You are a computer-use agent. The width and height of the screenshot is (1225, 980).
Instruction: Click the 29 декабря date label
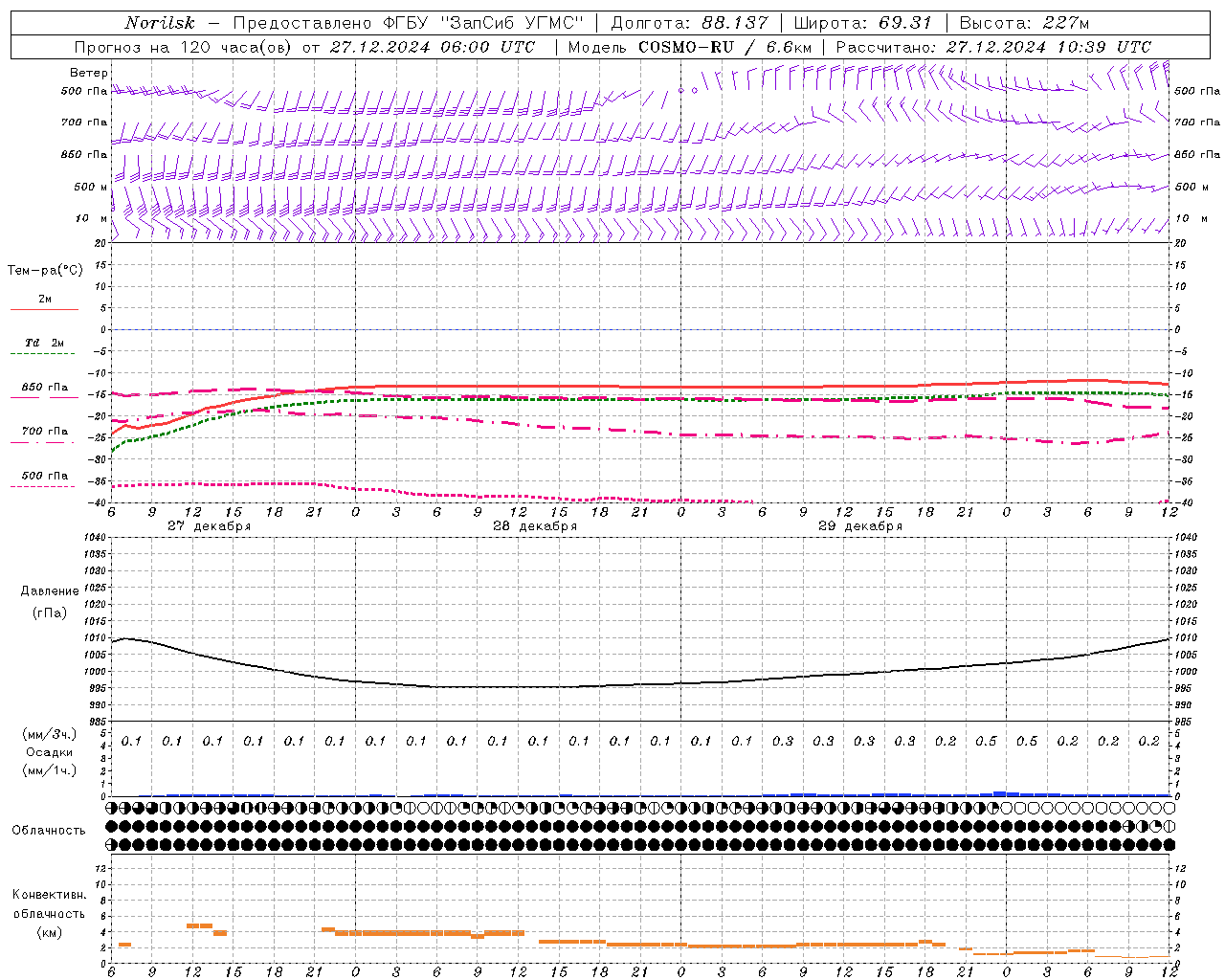(x=860, y=526)
